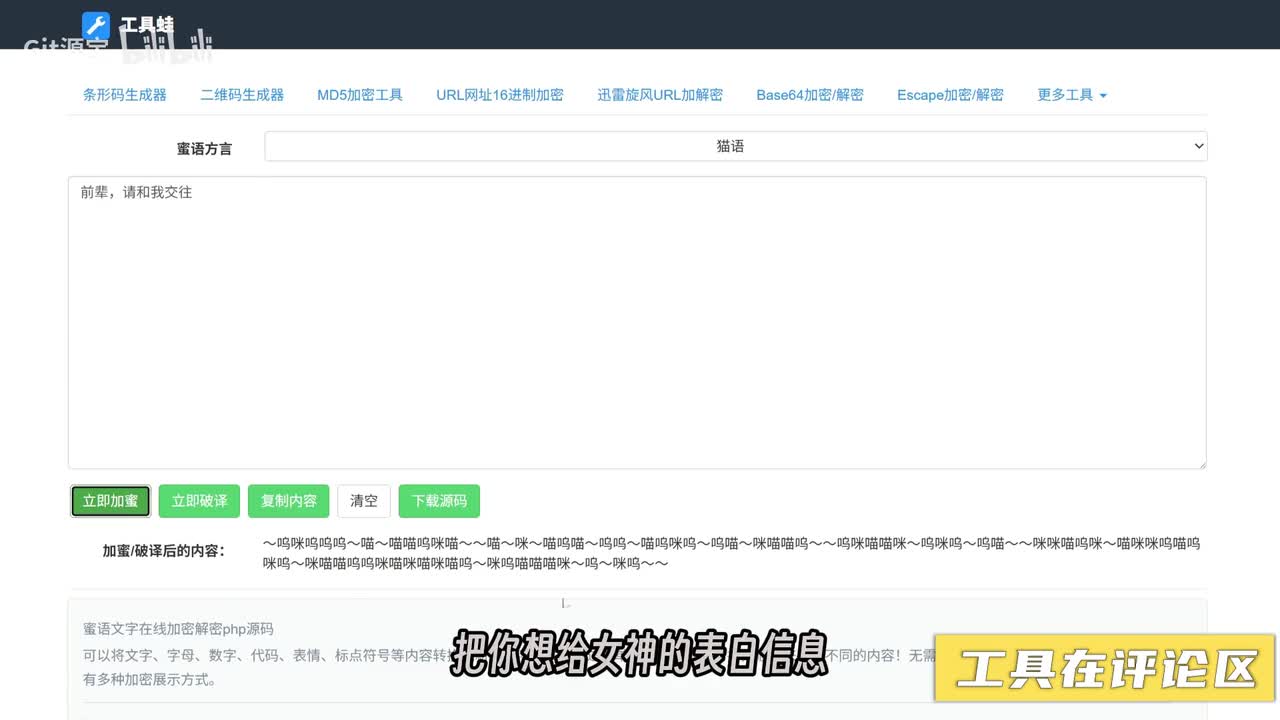This screenshot has height=720, width=1280.
Task: Click the 下载源码 button
Action: pyautogui.click(x=439, y=501)
